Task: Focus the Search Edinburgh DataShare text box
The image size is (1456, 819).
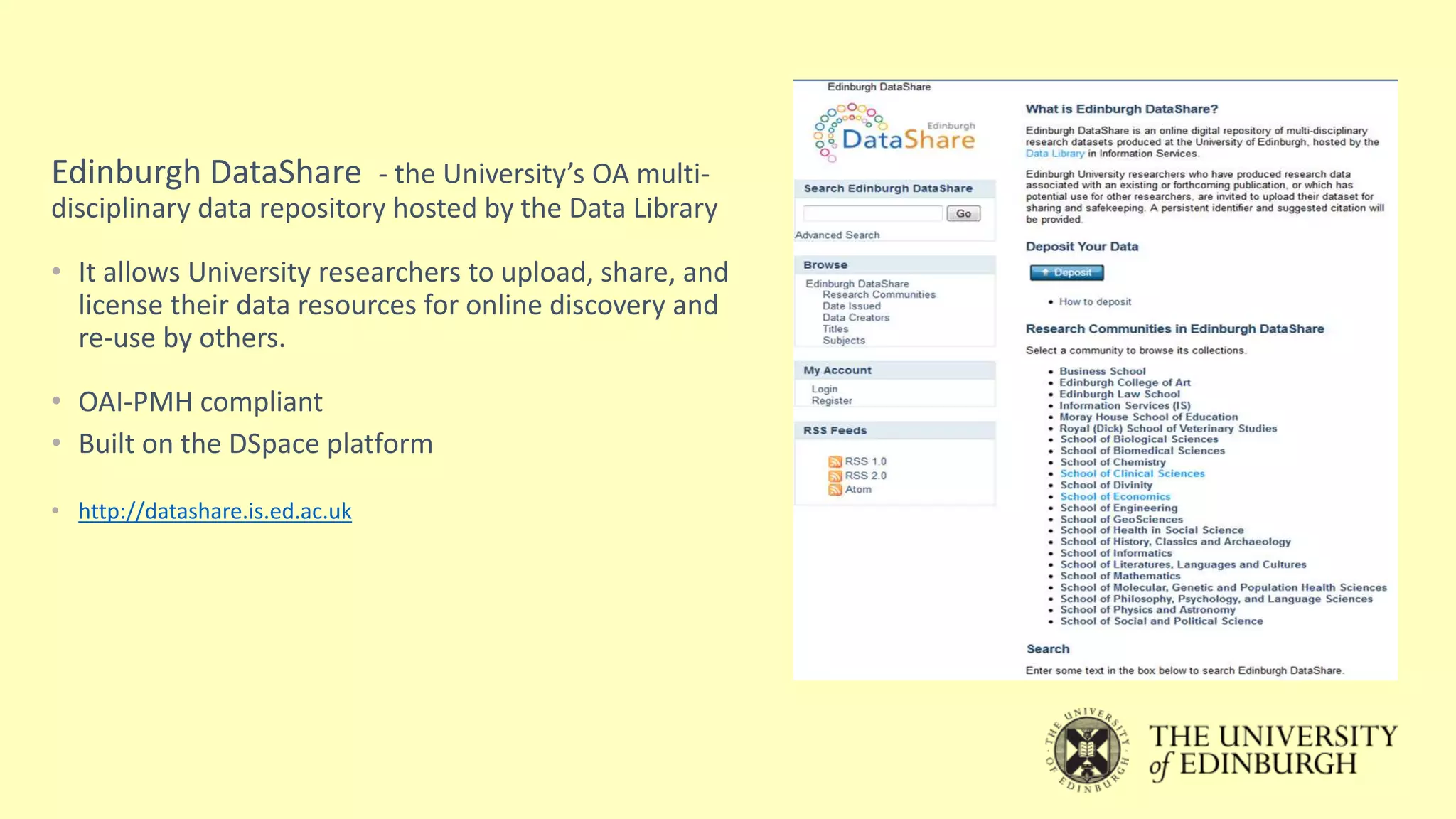Action: [x=872, y=213]
